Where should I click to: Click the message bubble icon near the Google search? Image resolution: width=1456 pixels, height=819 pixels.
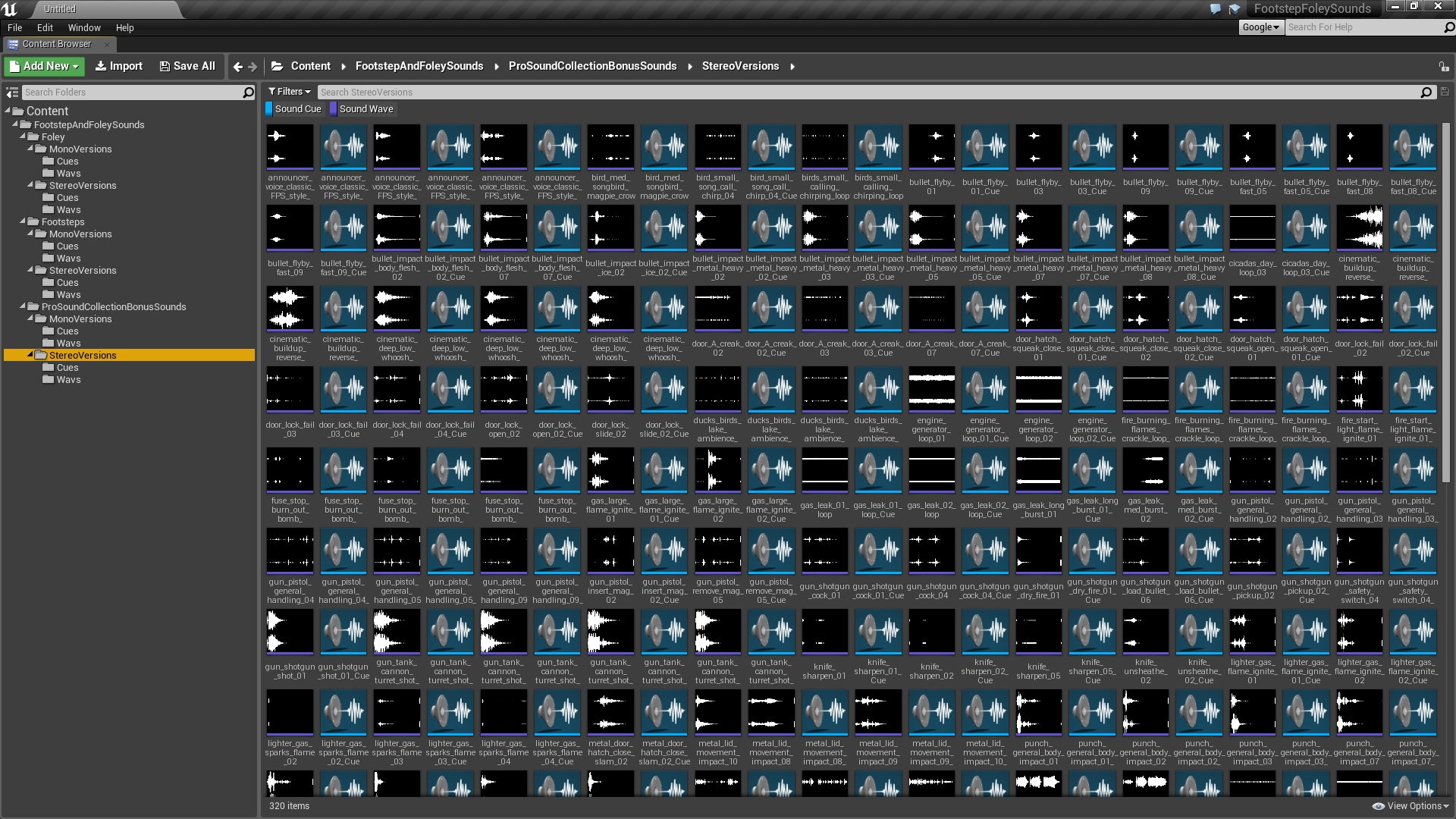pyautogui.click(x=1214, y=8)
